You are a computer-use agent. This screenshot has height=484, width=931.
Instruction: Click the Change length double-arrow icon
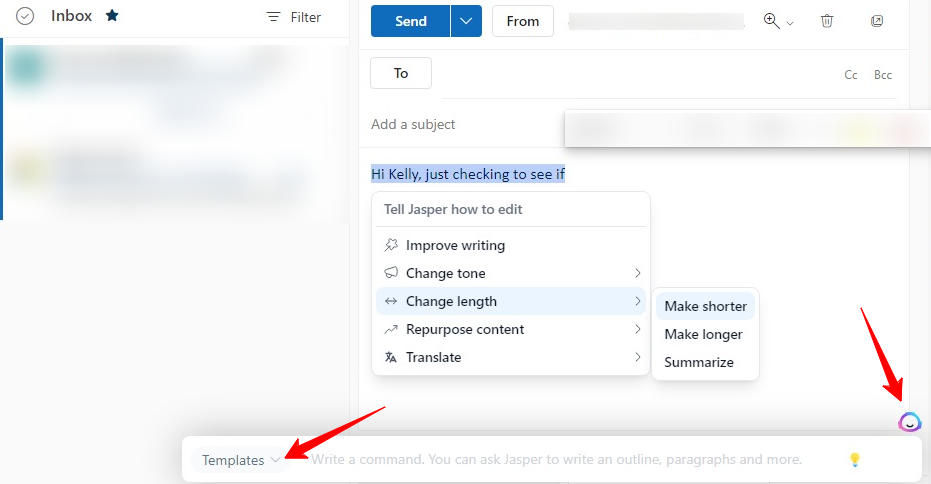(391, 301)
